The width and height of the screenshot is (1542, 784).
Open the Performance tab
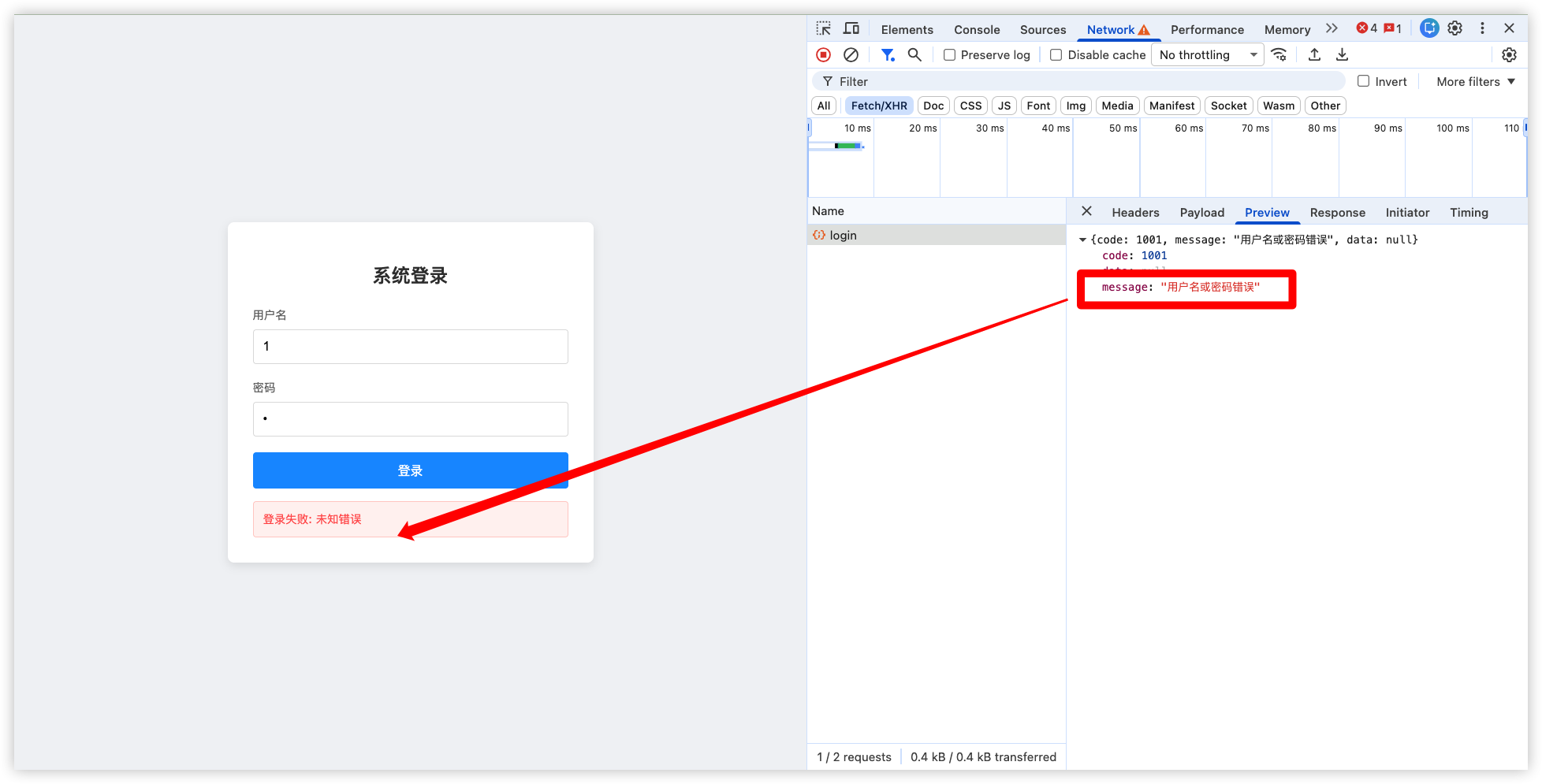point(1207,30)
